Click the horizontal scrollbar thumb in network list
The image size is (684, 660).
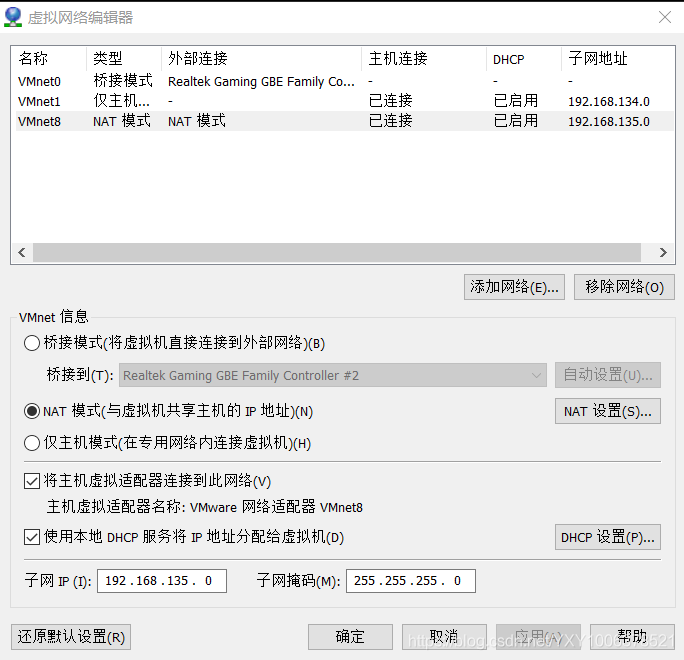pyautogui.click(x=337, y=253)
